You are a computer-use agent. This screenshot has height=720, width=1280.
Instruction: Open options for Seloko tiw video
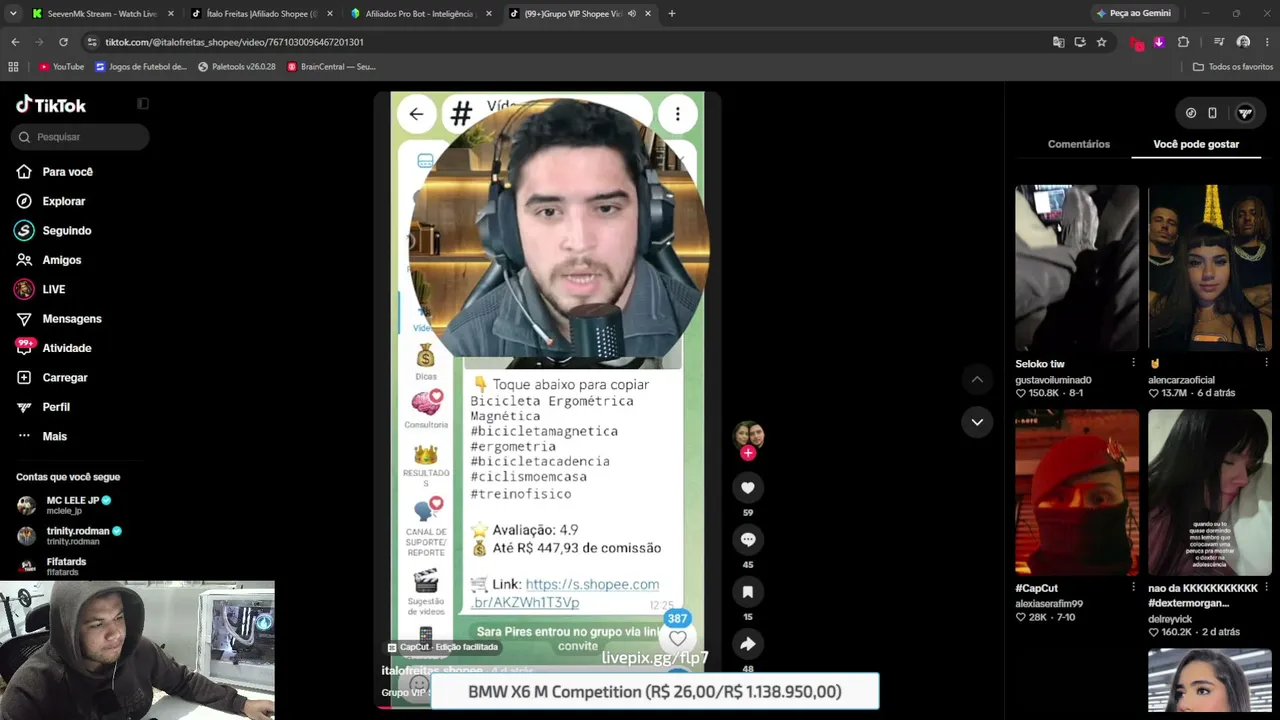coord(1133,363)
